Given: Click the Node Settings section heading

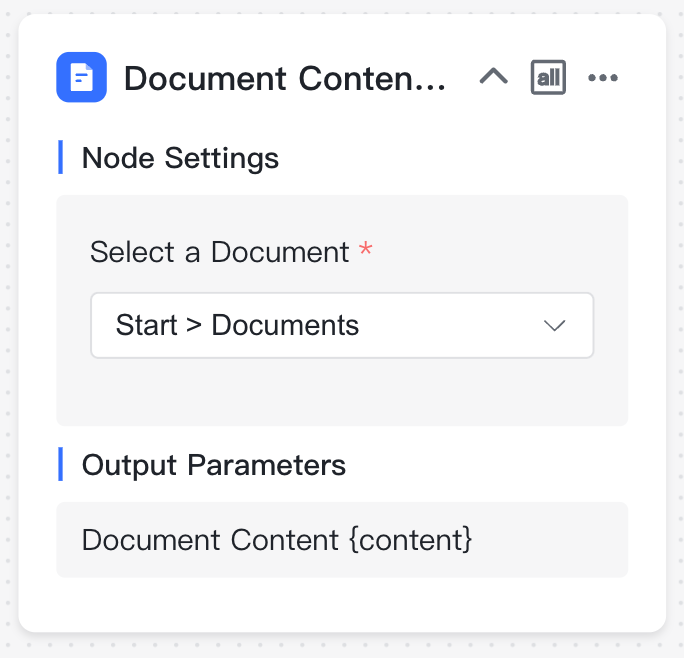Looking at the screenshot, I should point(180,158).
